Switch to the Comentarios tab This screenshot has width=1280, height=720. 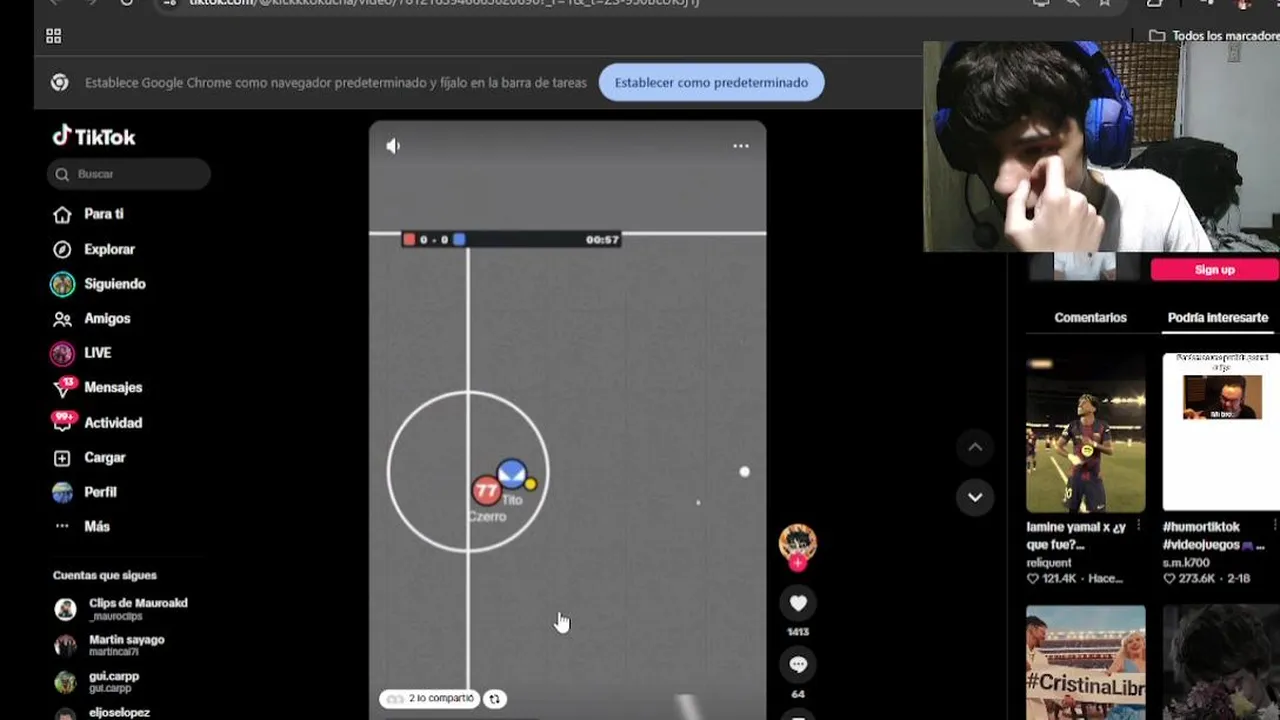pyautogui.click(x=1090, y=317)
